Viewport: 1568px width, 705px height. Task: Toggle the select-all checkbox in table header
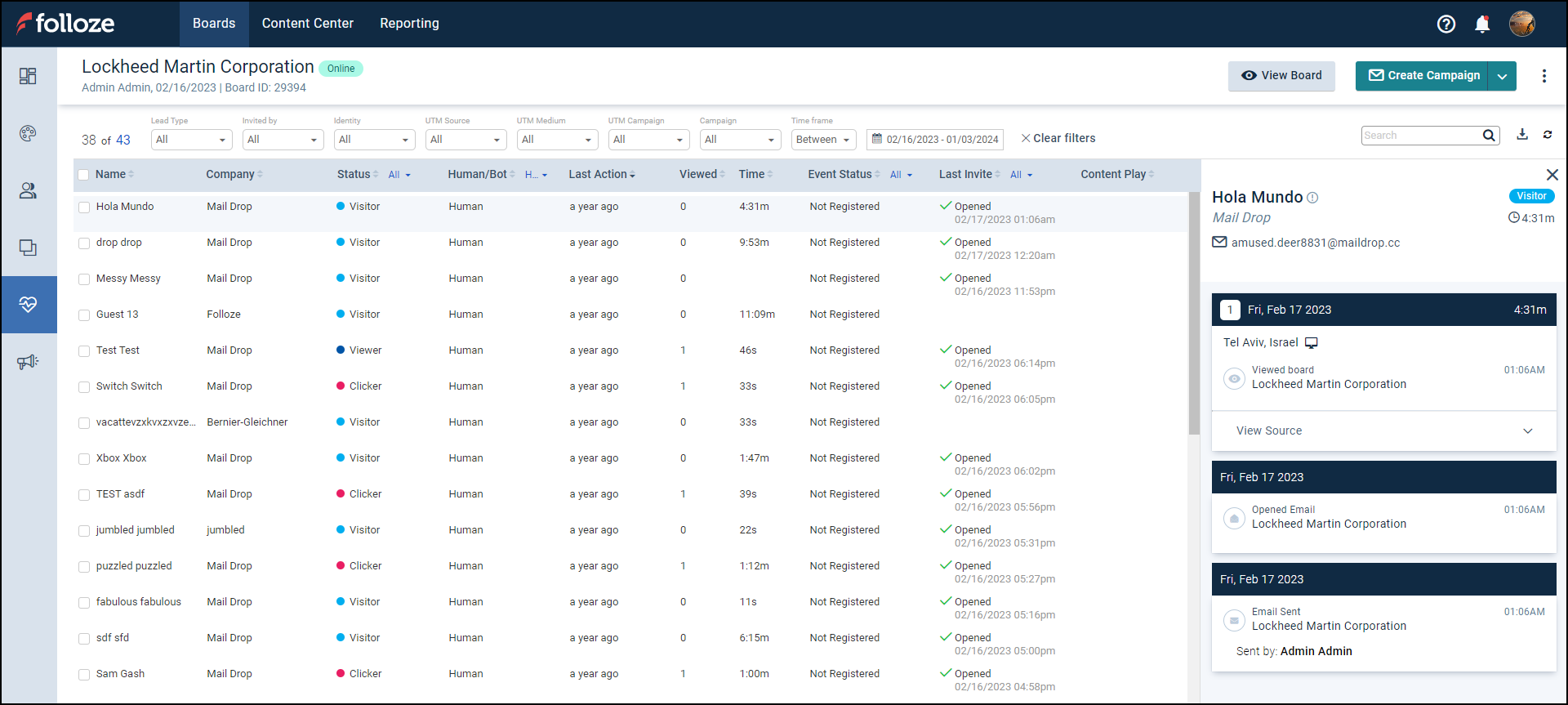[83, 175]
